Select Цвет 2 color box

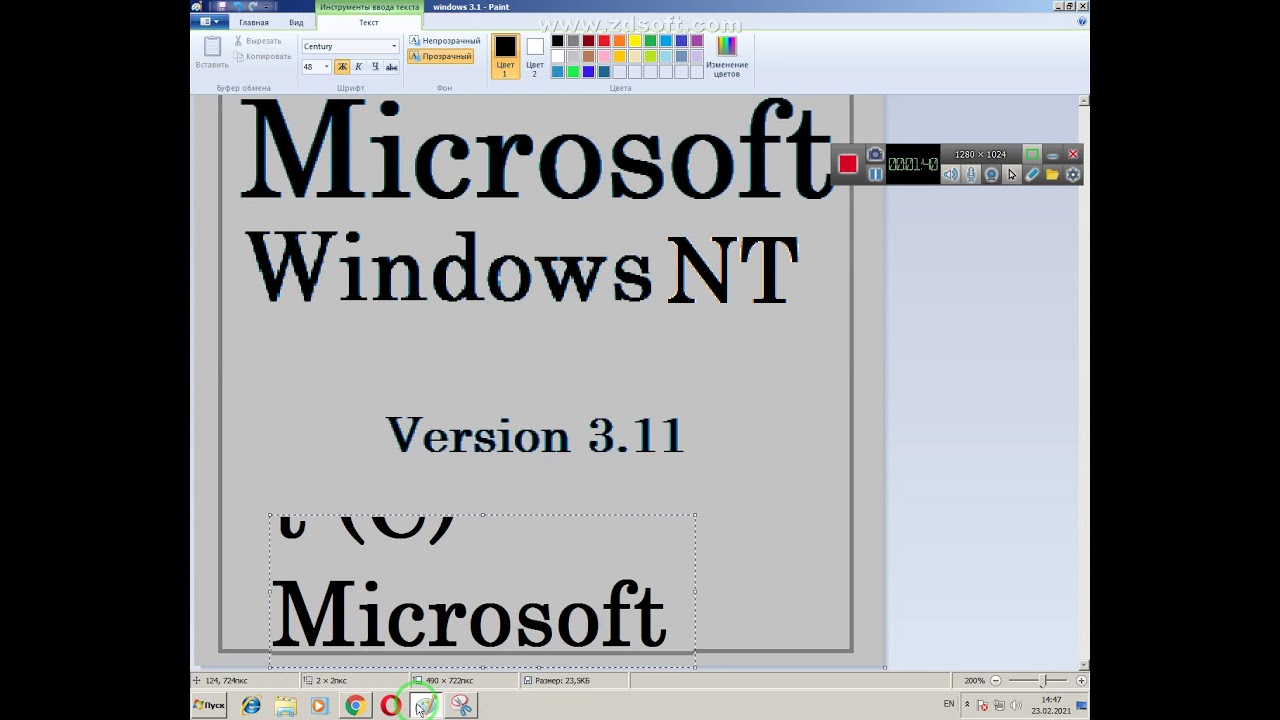coord(535,56)
